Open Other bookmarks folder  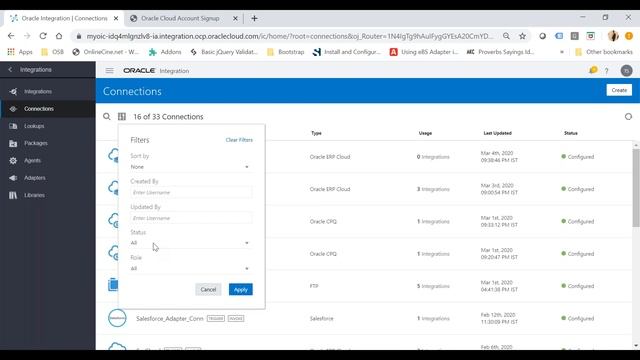click(x=604, y=52)
